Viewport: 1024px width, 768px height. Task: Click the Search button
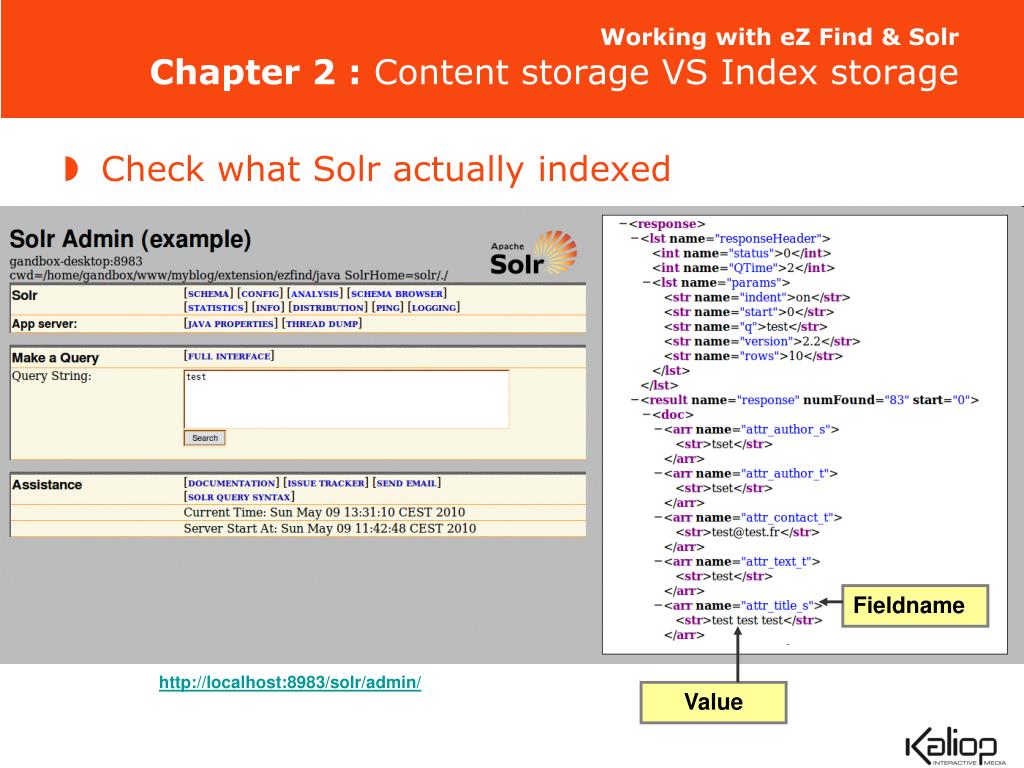point(204,438)
